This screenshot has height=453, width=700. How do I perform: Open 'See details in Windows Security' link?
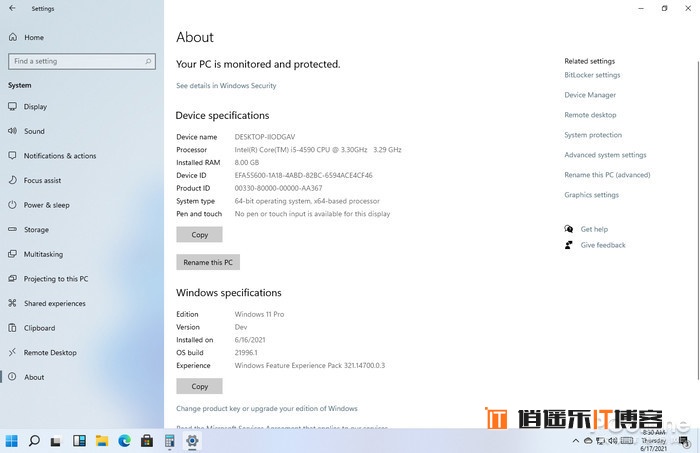pyautogui.click(x=226, y=86)
